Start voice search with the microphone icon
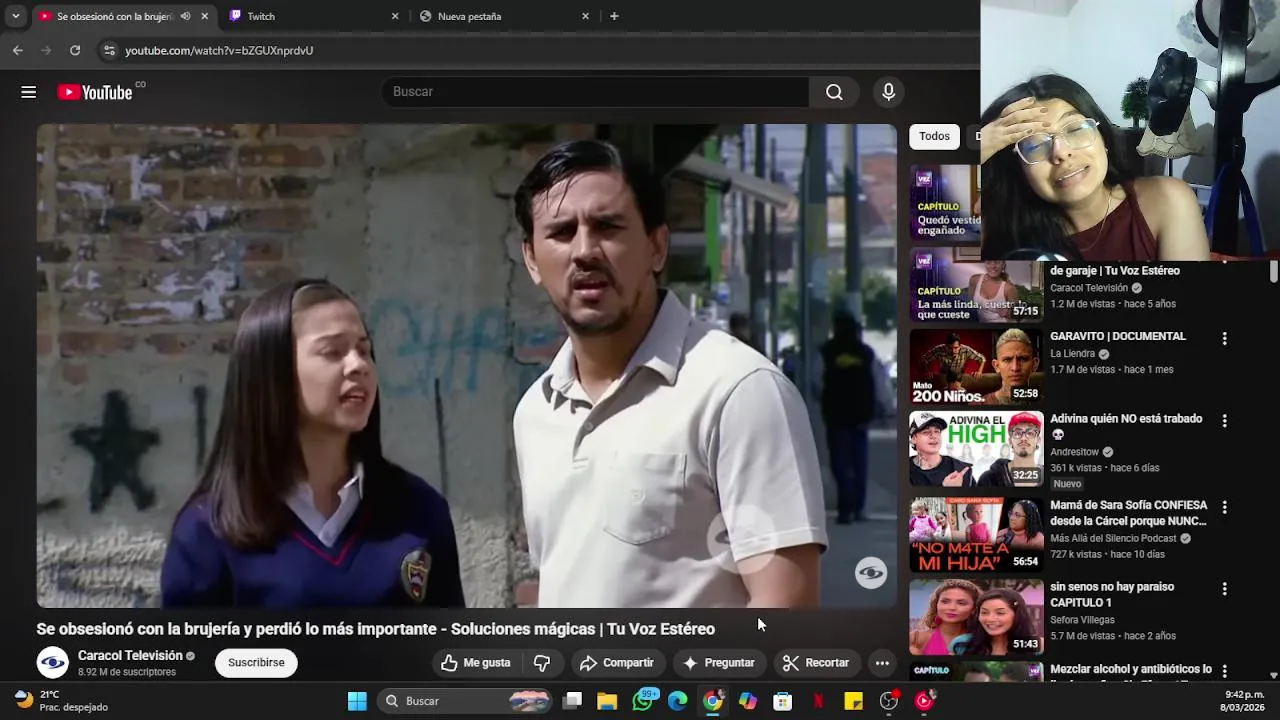 [x=888, y=92]
